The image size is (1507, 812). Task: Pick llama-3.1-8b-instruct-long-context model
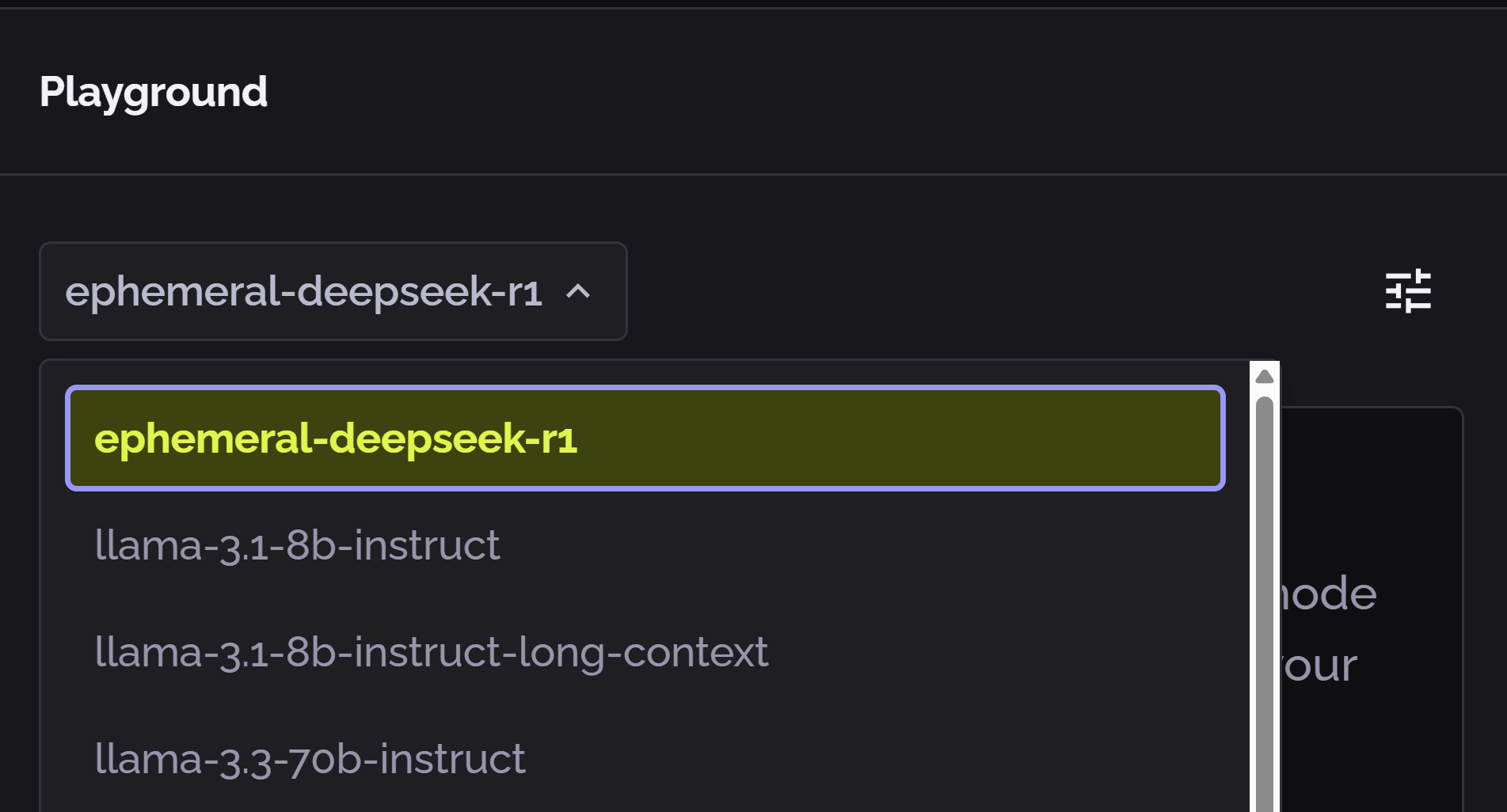coord(432,651)
